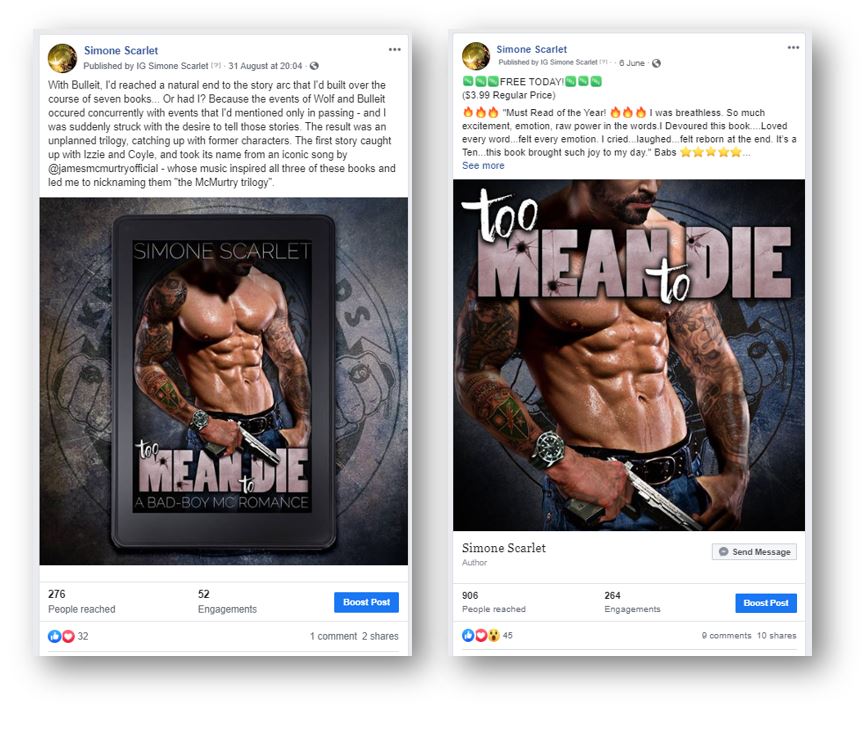
Task: View the 10 shares on right post
Action: click(776, 635)
